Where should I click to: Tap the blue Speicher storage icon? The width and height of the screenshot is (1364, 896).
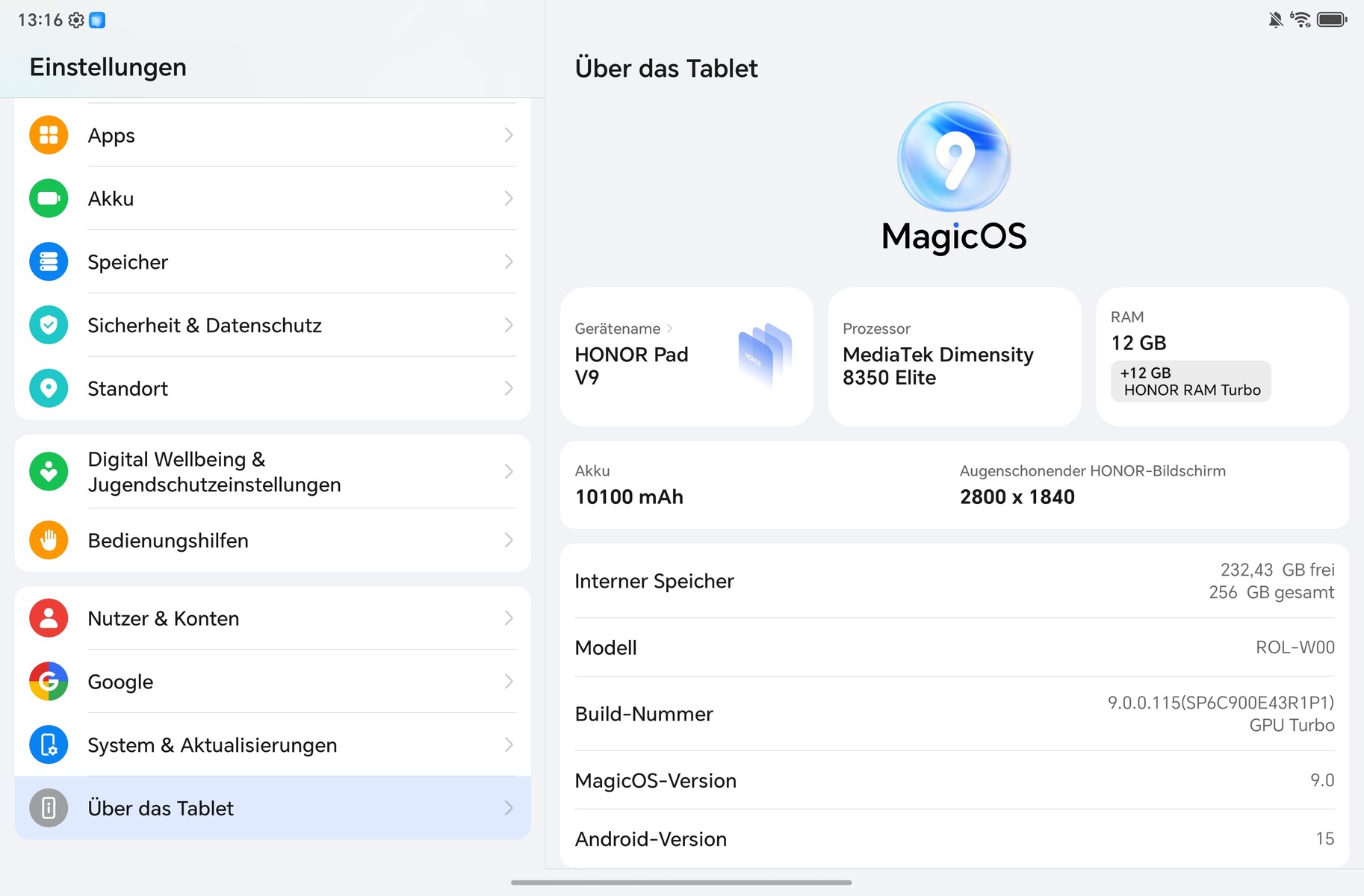pos(49,262)
